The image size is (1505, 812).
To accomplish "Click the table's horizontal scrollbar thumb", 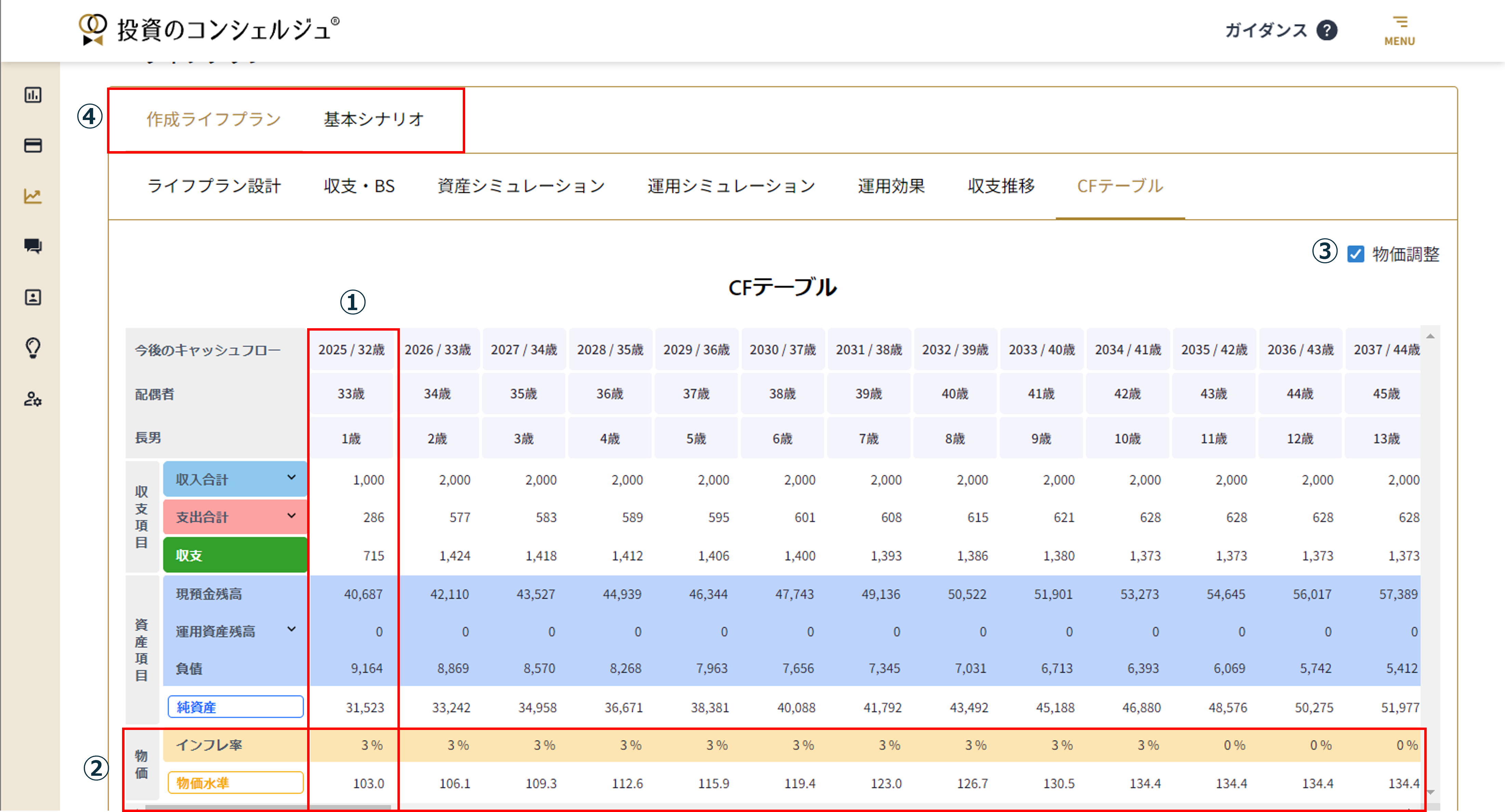I will (x=267, y=807).
